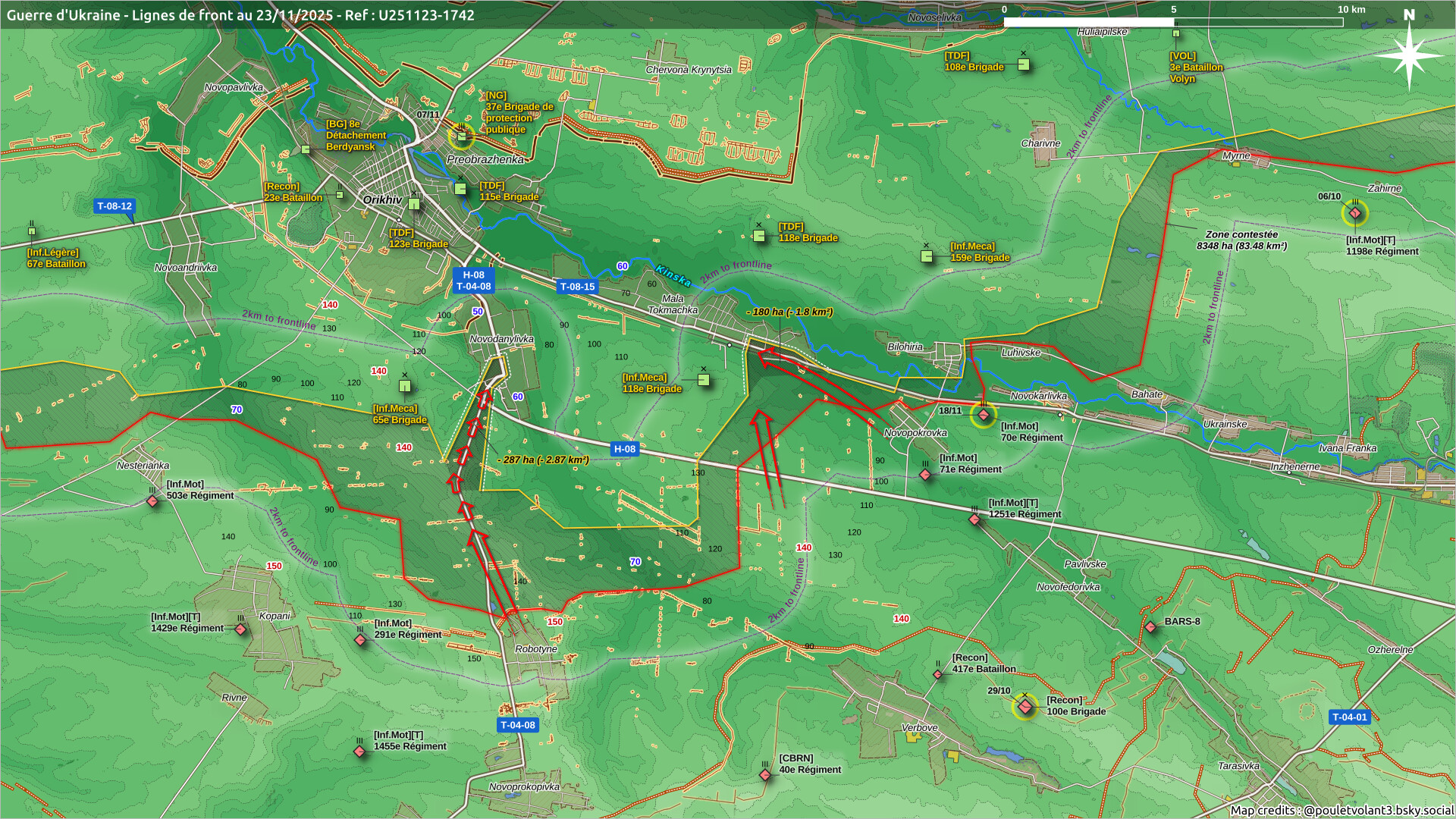Screen dimensions: 1456x819
Task: Click the north compass star
Action: (1409, 55)
